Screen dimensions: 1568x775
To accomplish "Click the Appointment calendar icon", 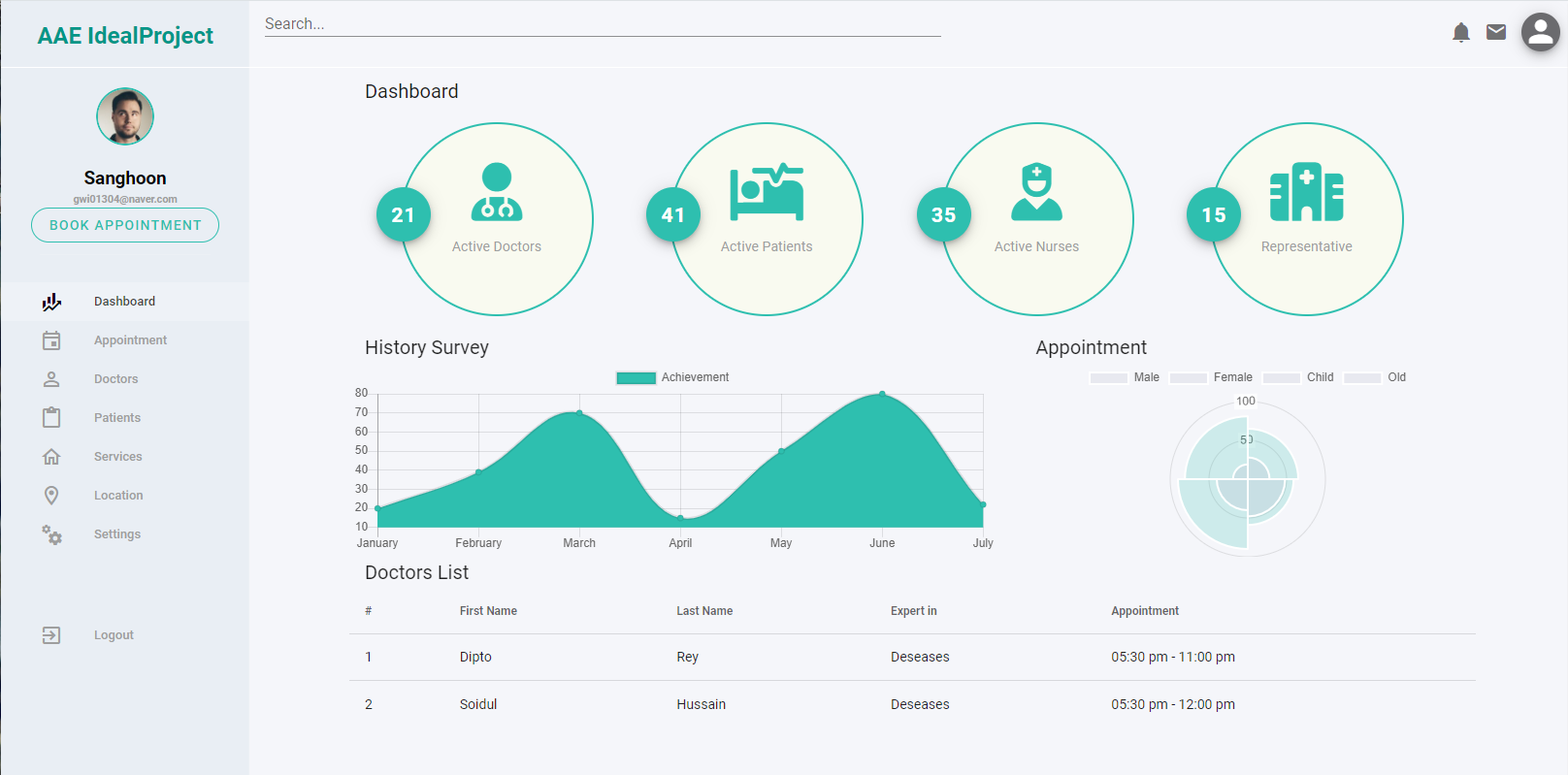I will (x=51, y=340).
